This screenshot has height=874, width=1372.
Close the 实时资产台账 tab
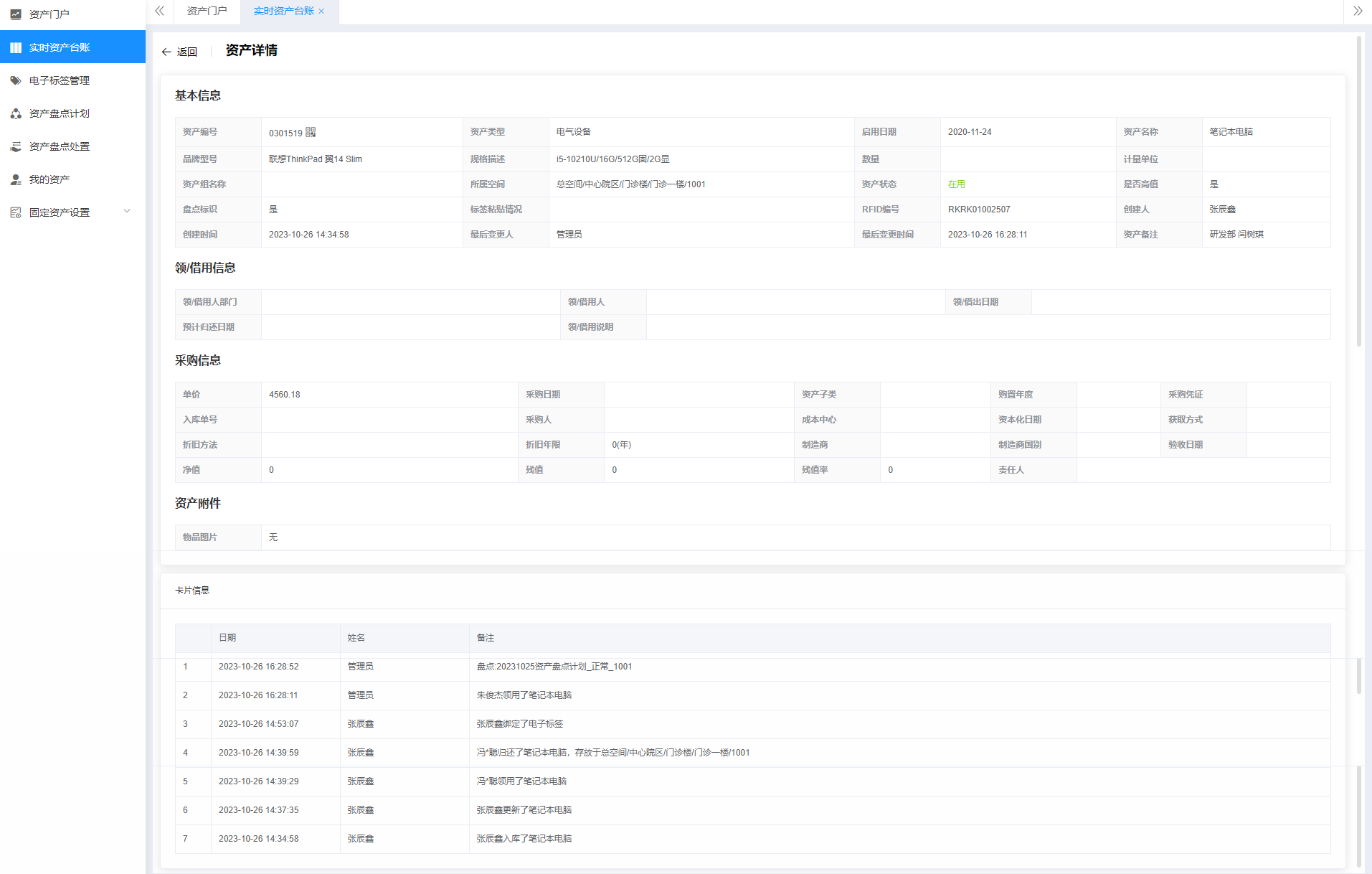(321, 11)
